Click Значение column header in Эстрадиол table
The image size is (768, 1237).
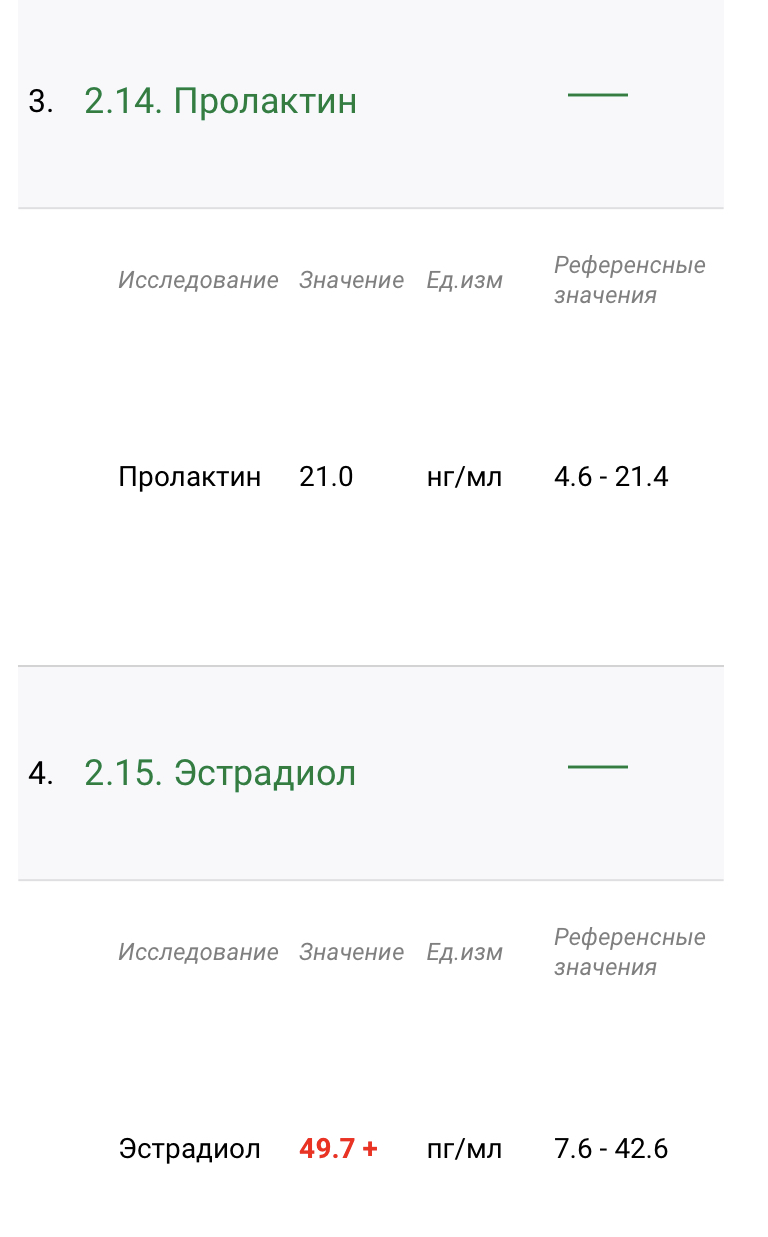351,952
